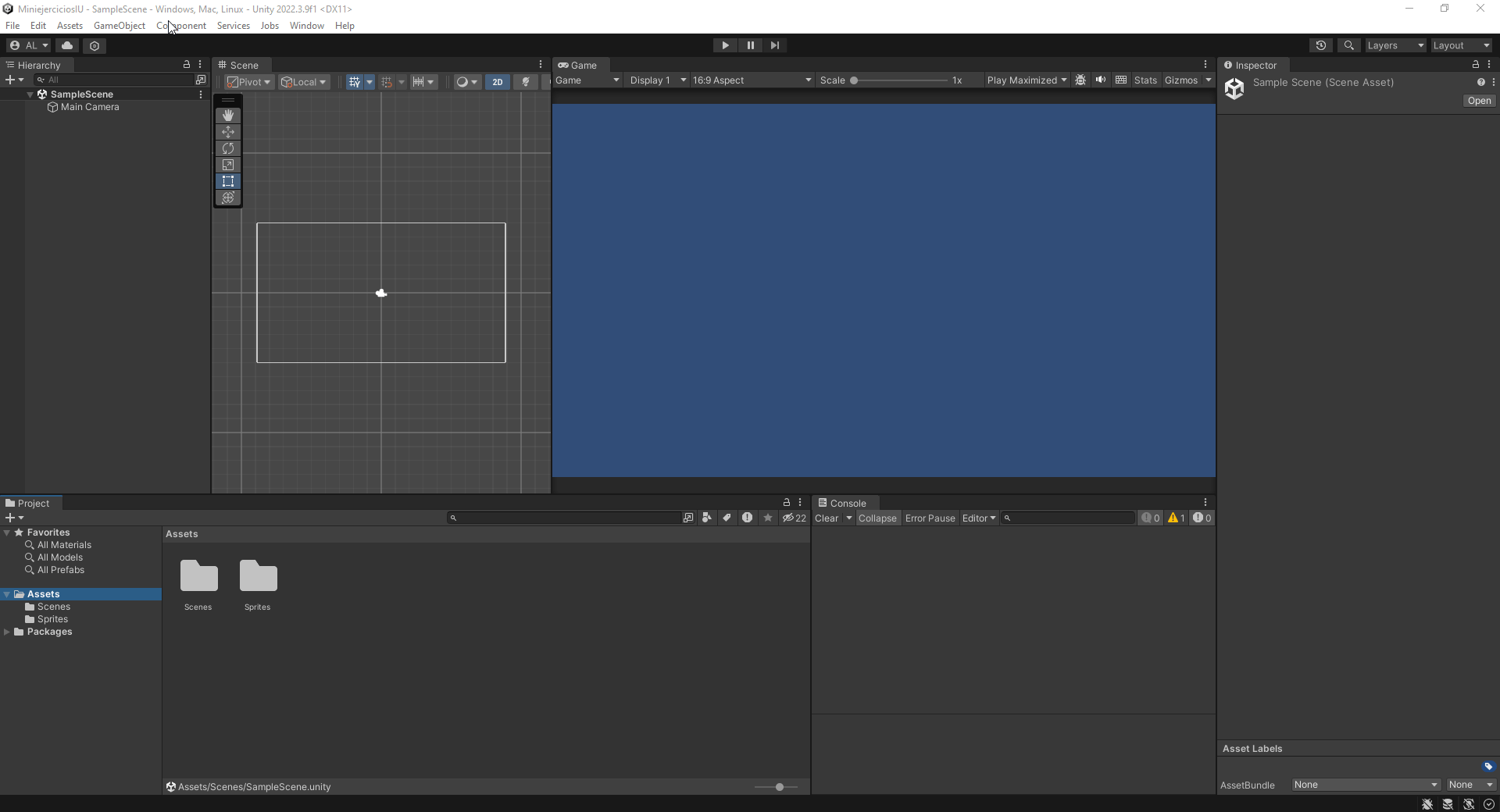Open the Layers dropdown
This screenshot has width=1500, height=812.
tap(1395, 45)
